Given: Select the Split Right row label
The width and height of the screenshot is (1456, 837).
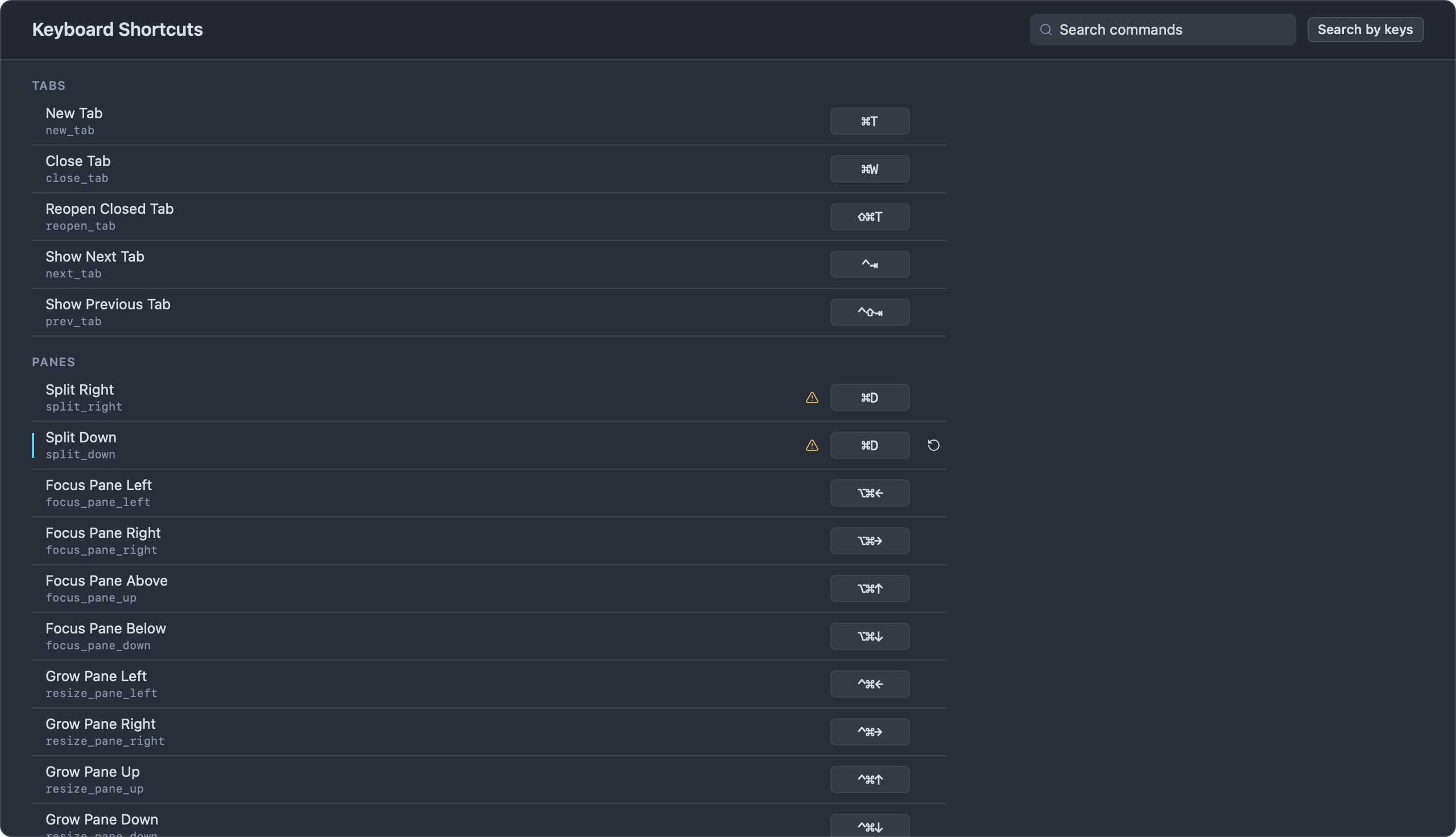Looking at the screenshot, I should click(79, 390).
